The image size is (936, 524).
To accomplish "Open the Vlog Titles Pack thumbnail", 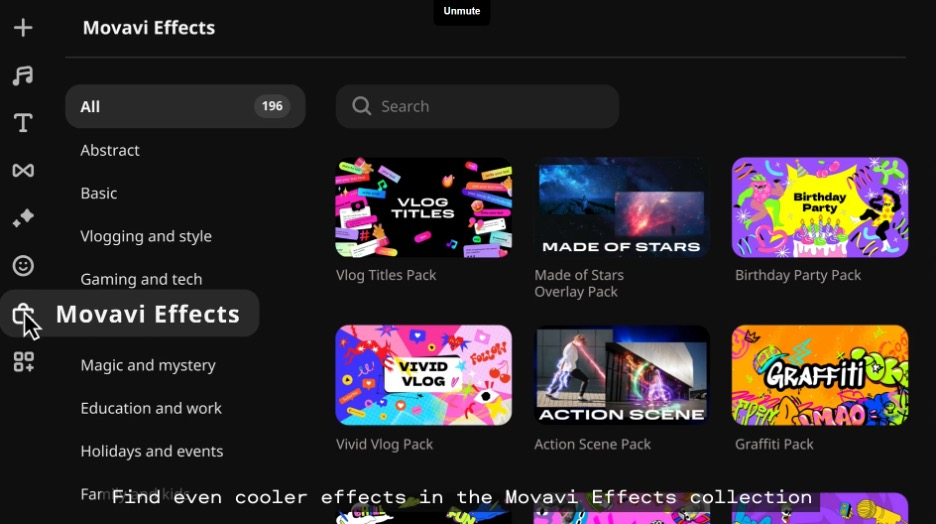I will (423, 208).
